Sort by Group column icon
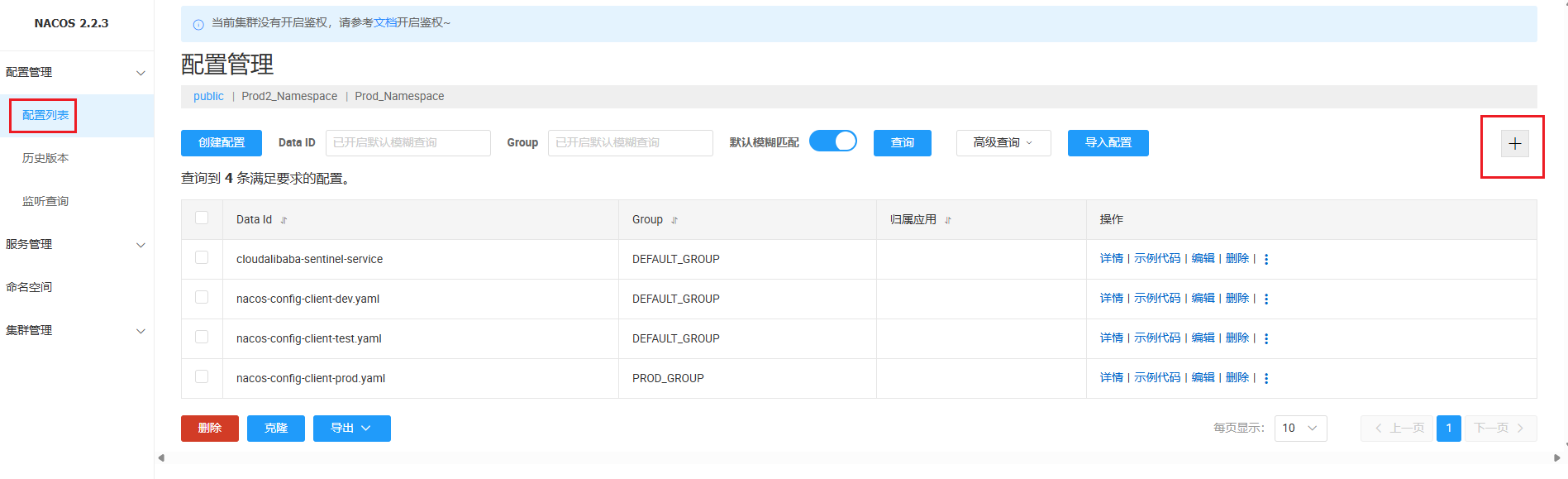The image size is (1568, 479). pos(674,220)
